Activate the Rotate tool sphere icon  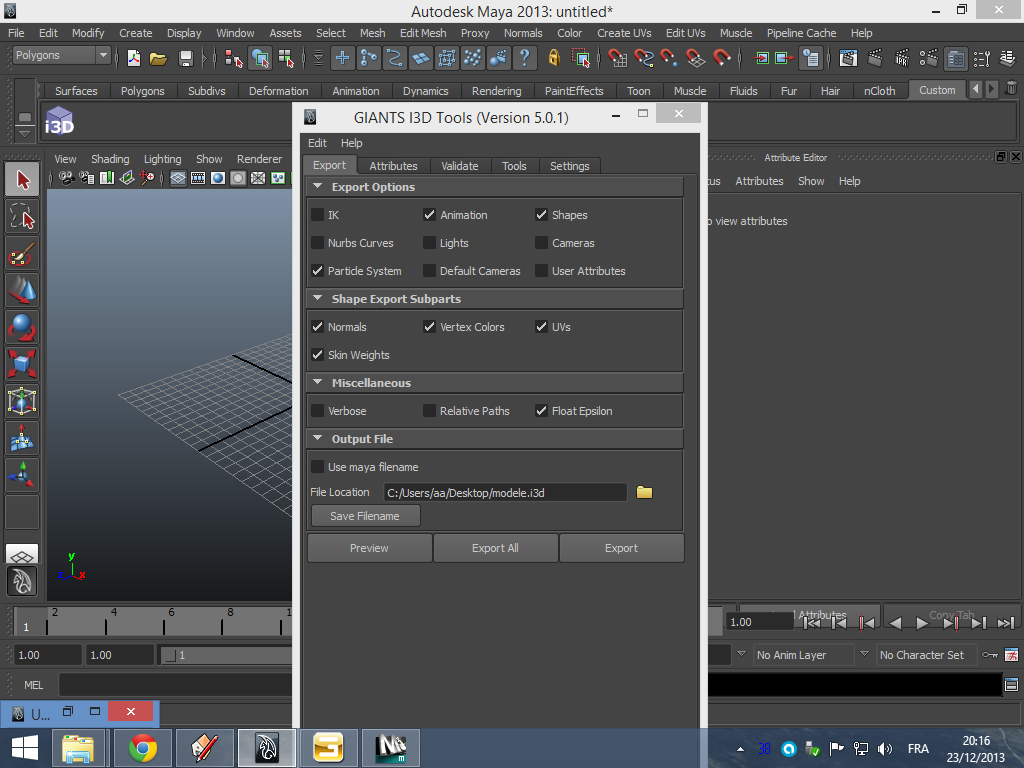coord(22,327)
